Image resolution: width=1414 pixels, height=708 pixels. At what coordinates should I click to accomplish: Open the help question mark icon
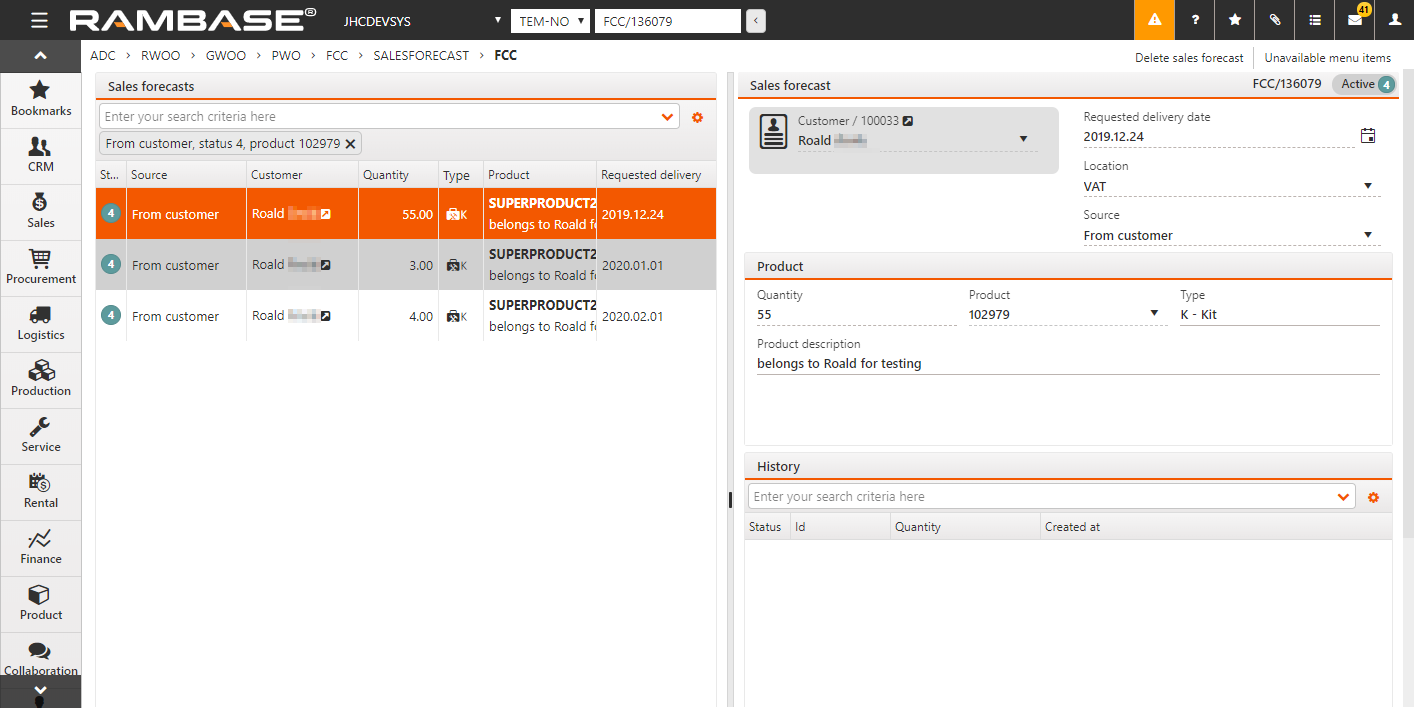point(1194,20)
